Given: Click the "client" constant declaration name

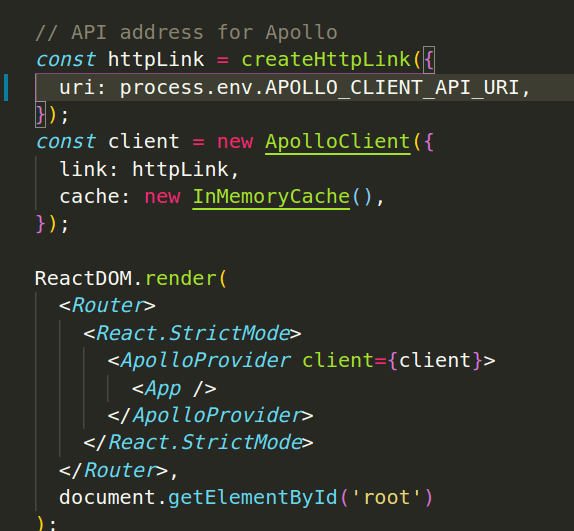Looking at the screenshot, I should coord(144,142).
